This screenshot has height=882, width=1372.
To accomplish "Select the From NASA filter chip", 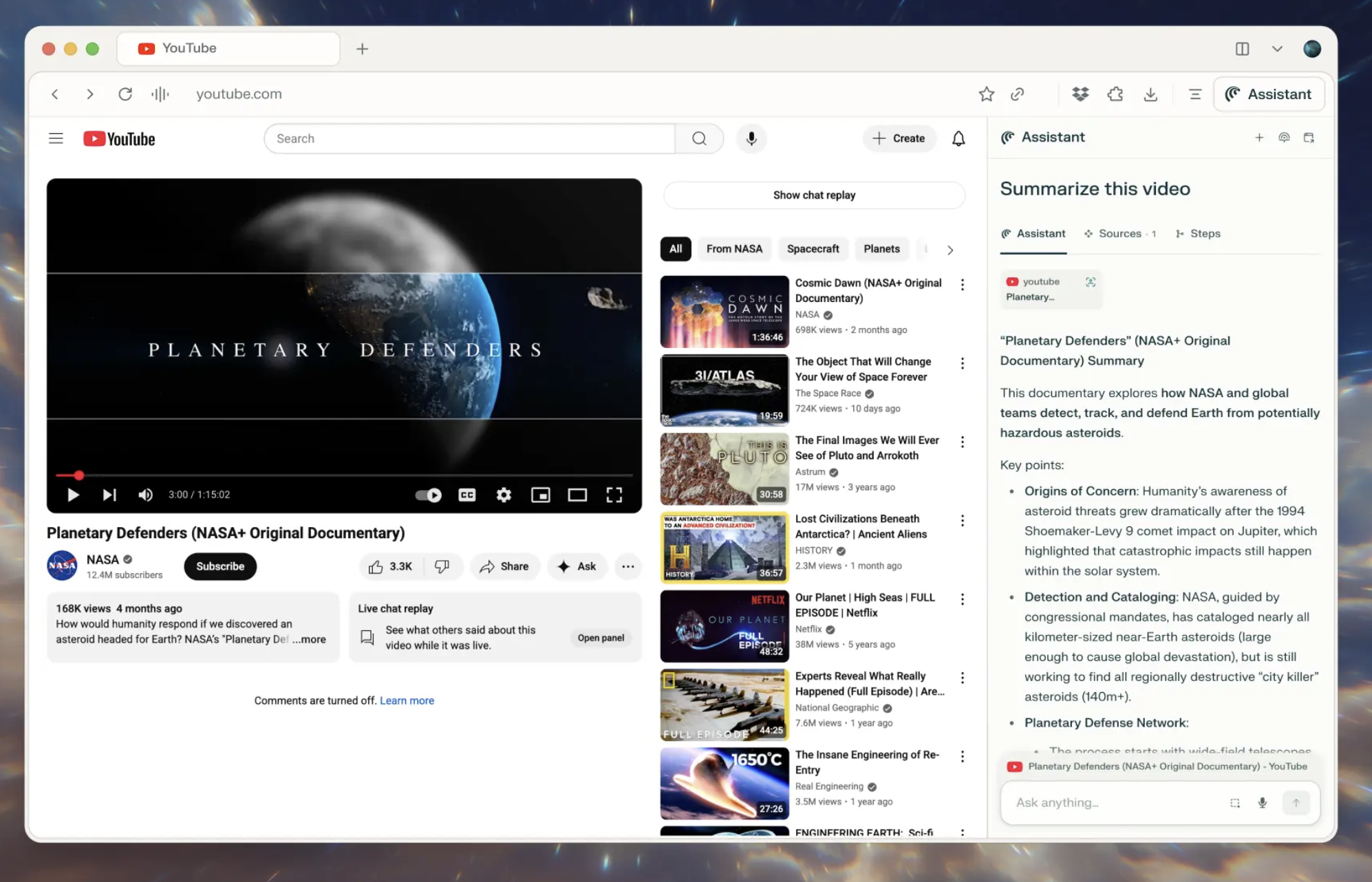I will pos(733,249).
